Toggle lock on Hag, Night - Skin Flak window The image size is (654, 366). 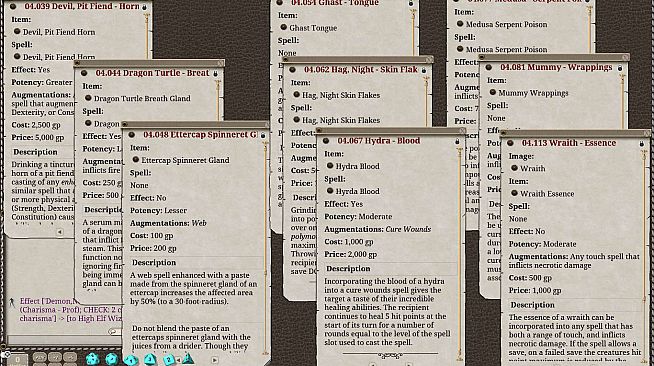coord(424,70)
